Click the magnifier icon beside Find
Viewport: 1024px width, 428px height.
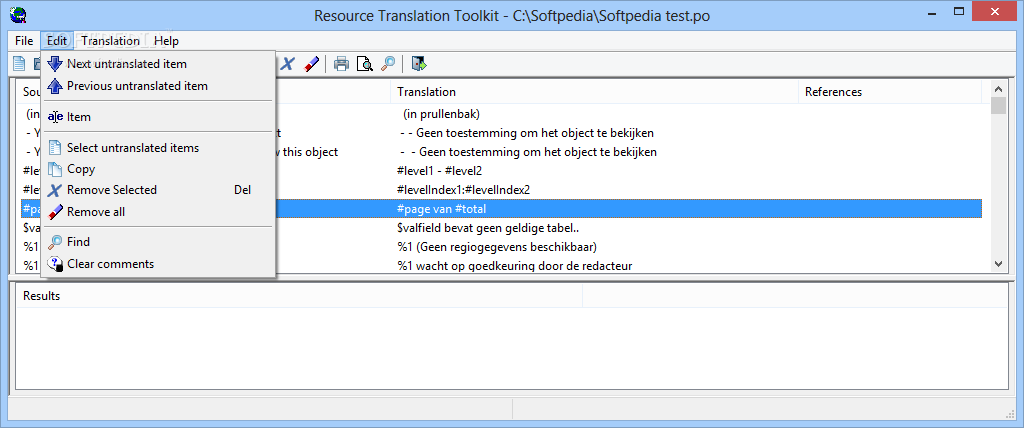pyautogui.click(x=56, y=242)
